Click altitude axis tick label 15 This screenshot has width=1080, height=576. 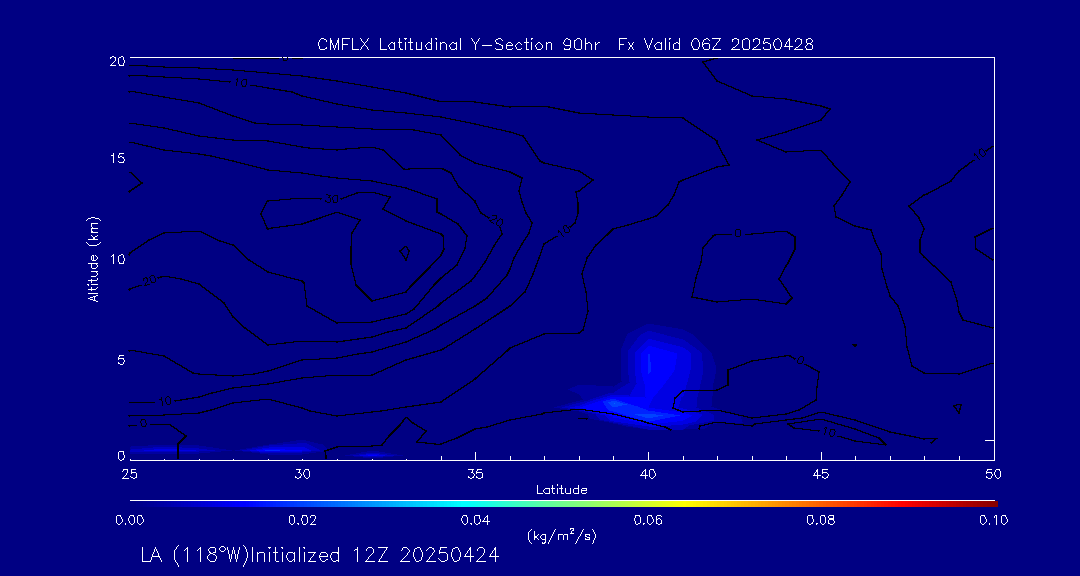[116, 158]
